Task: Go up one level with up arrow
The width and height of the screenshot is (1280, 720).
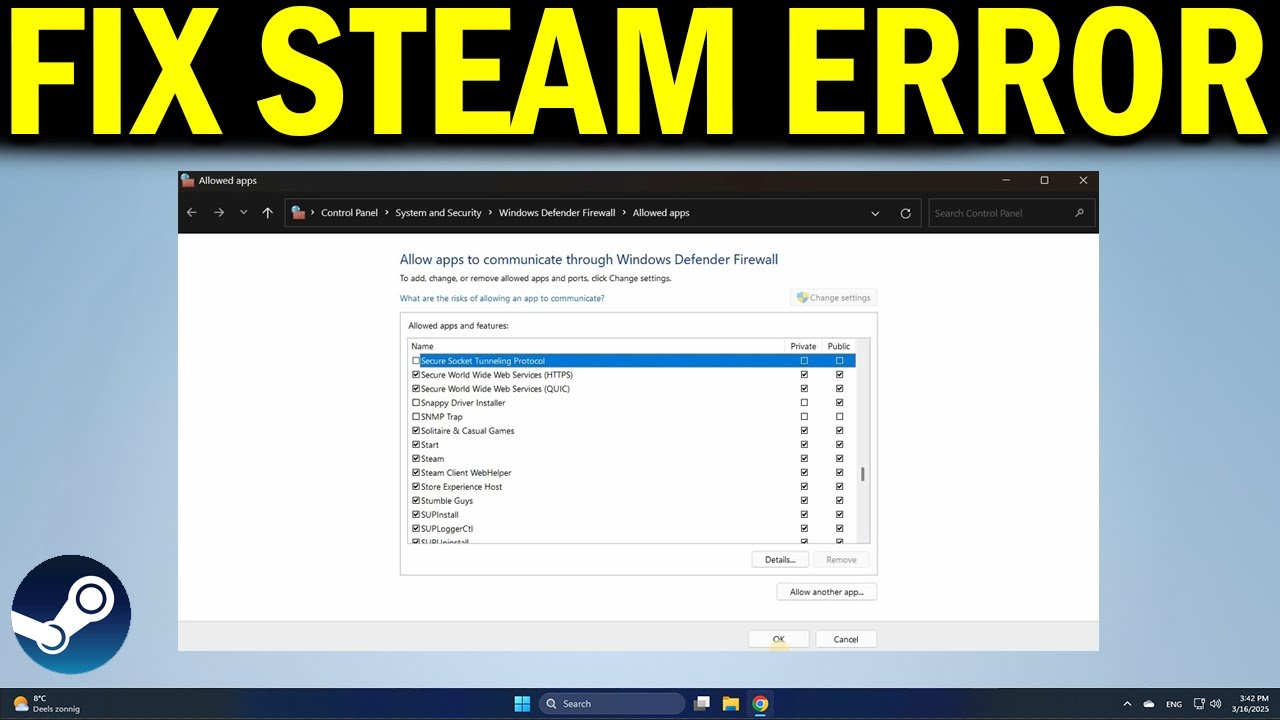Action: coord(267,213)
